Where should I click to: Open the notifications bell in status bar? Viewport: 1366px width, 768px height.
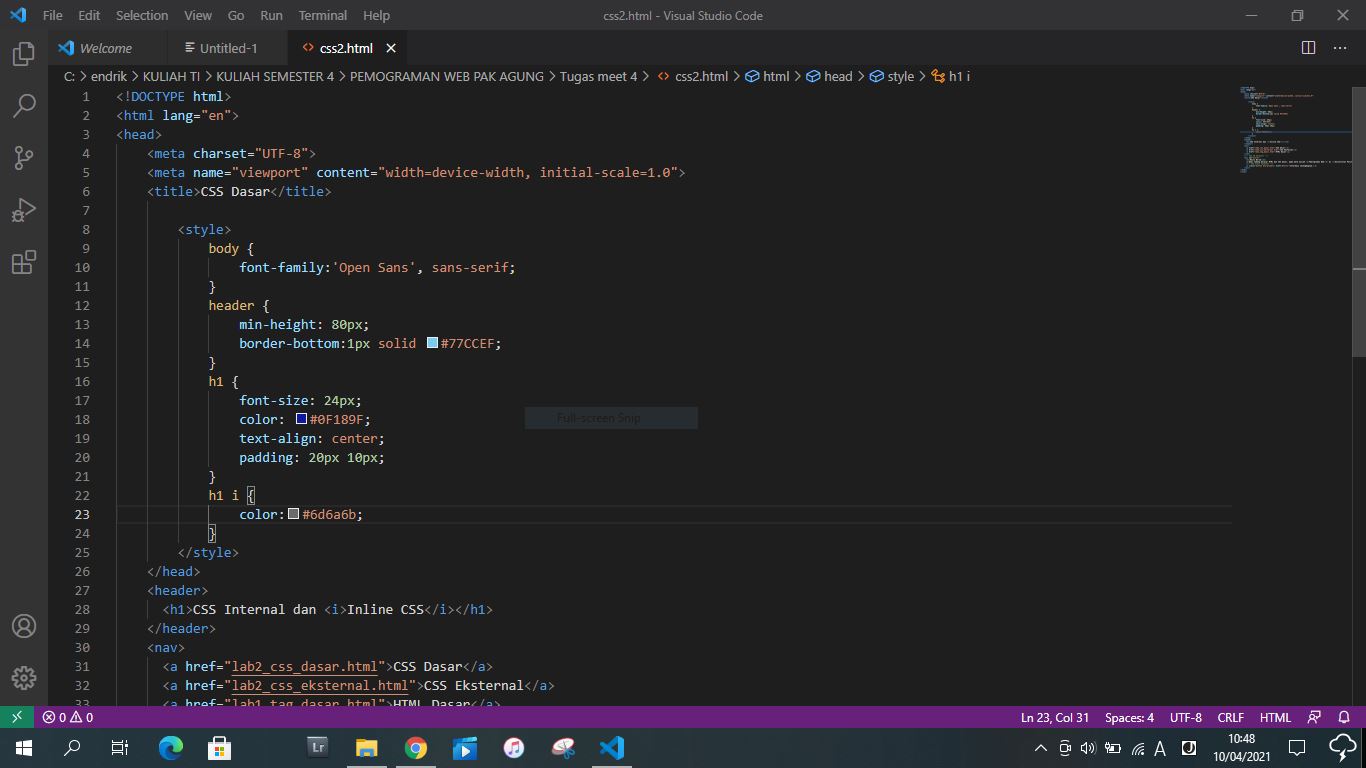(1344, 717)
